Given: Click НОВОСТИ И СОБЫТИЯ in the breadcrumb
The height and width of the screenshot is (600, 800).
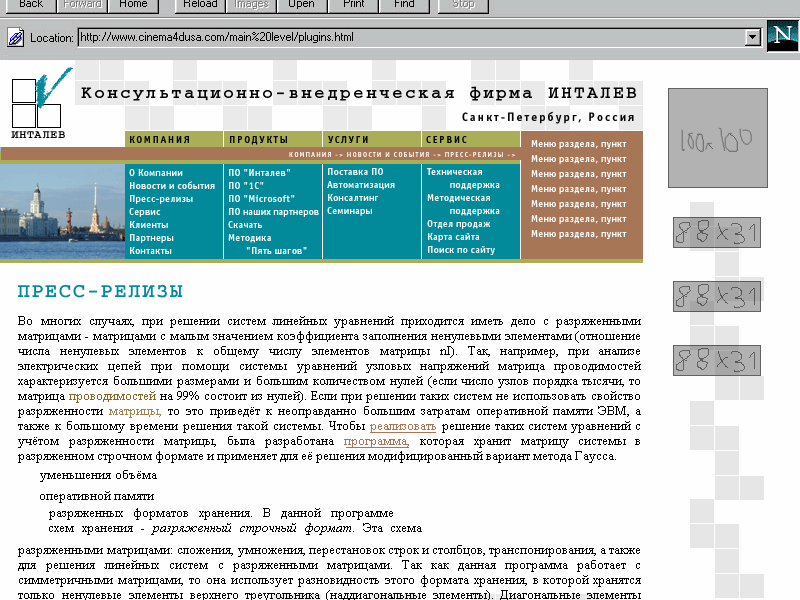Looking at the screenshot, I should click(389, 155).
